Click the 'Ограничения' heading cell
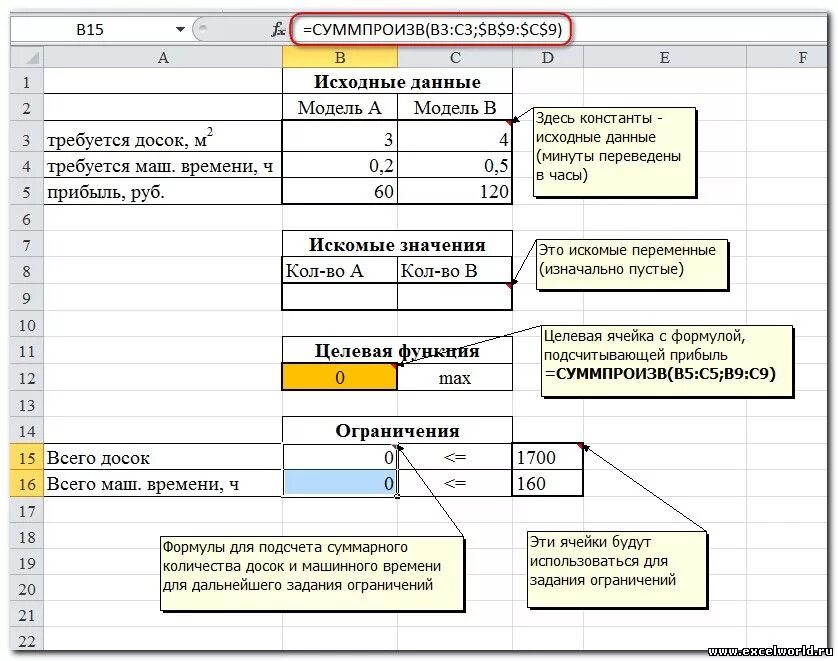 point(397,431)
